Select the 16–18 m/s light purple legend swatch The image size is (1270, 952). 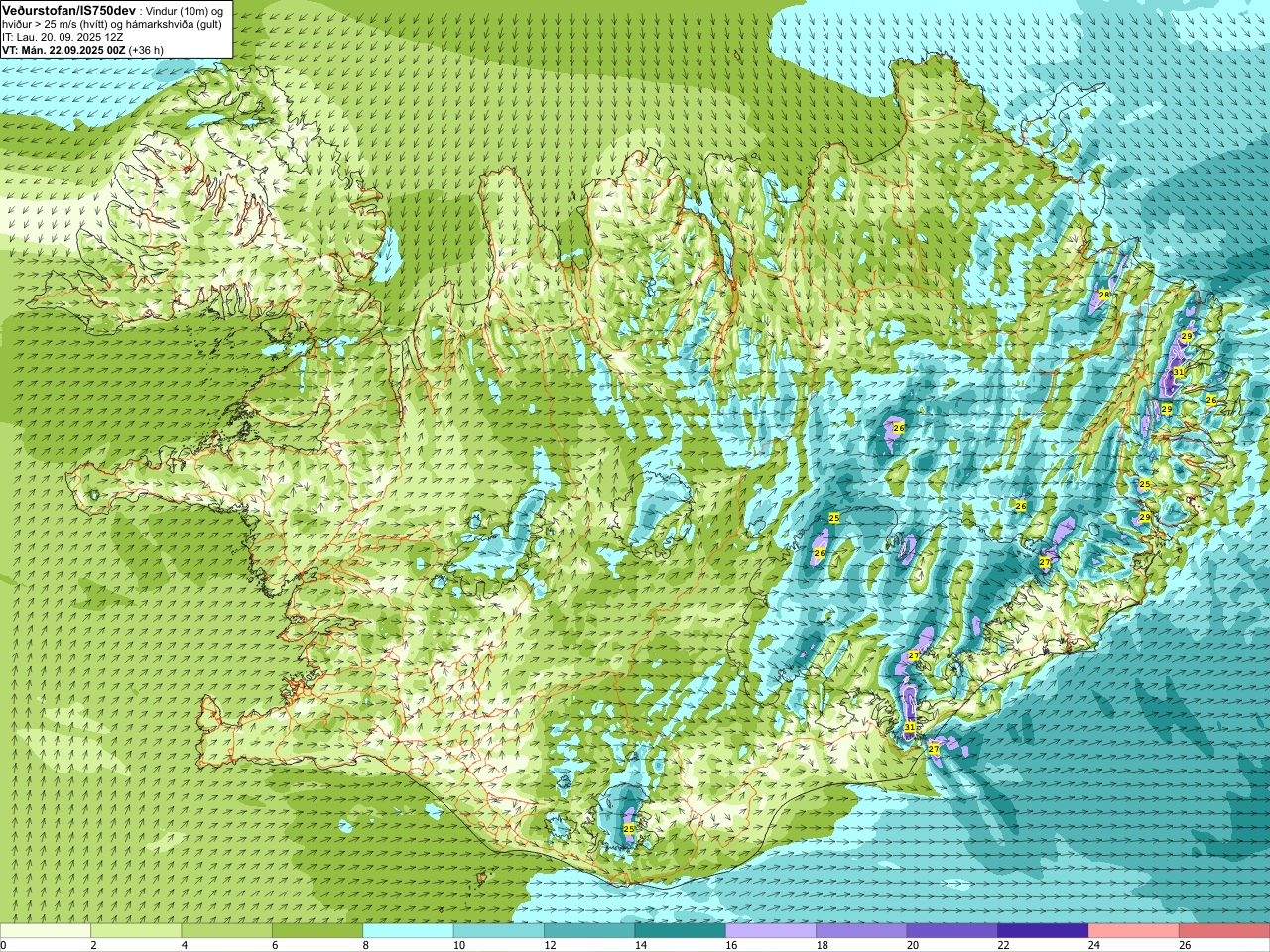click(x=771, y=931)
